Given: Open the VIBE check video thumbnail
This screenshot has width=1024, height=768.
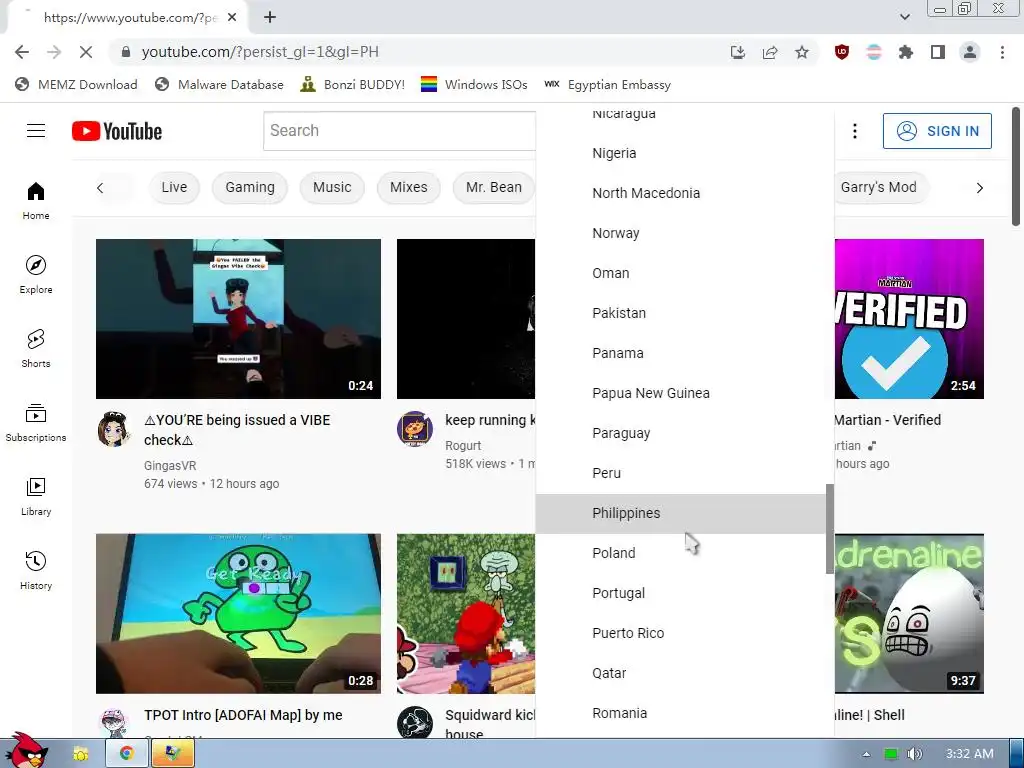Looking at the screenshot, I should click(238, 319).
